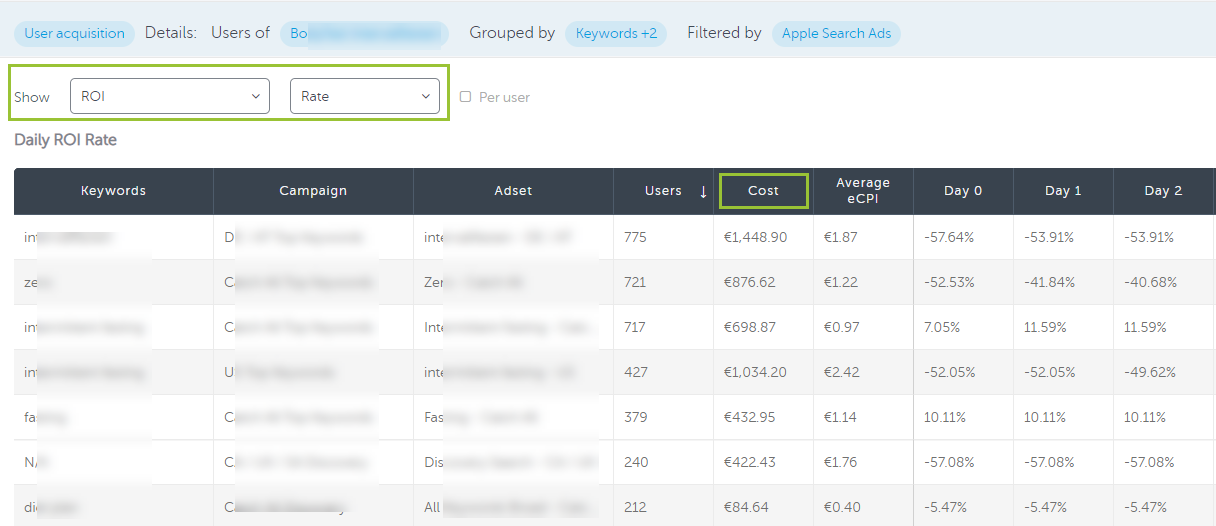Click the Campaign column header
This screenshot has height=526, width=1216.
[x=313, y=191]
